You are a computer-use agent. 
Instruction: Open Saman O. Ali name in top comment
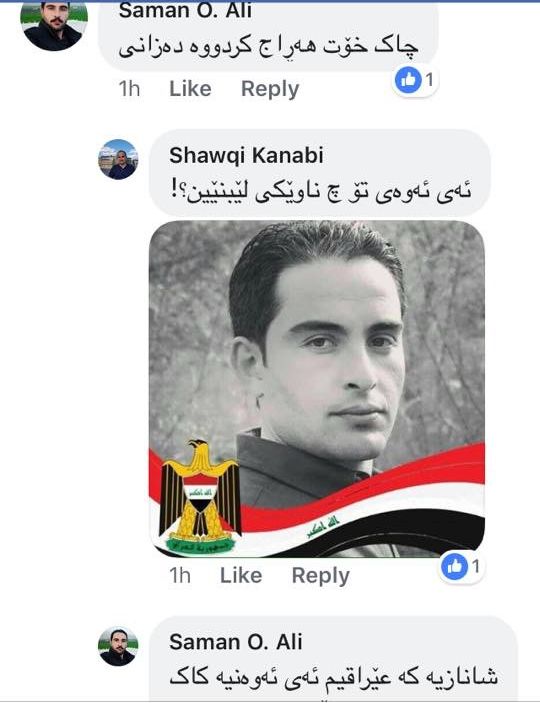pyautogui.click(x=185, y=11)
